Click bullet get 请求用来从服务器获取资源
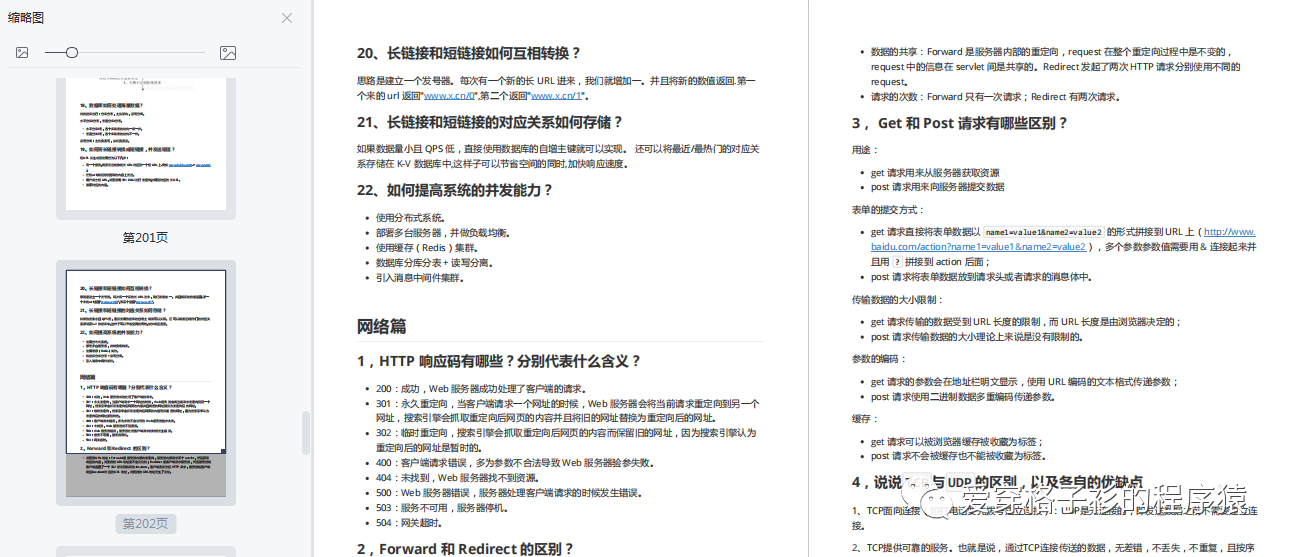1290x557 pixels. [935, 172]
